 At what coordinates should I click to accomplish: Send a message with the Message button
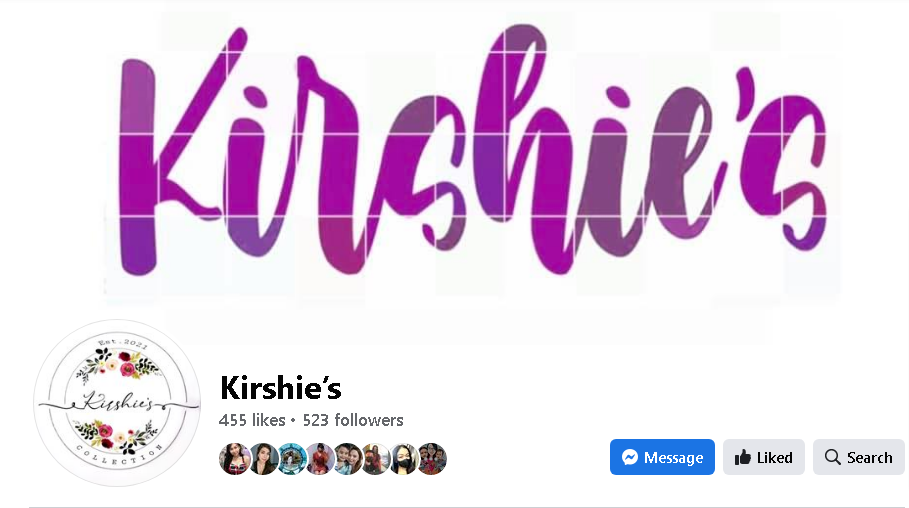pyautogui.click(x=662, y=457)
